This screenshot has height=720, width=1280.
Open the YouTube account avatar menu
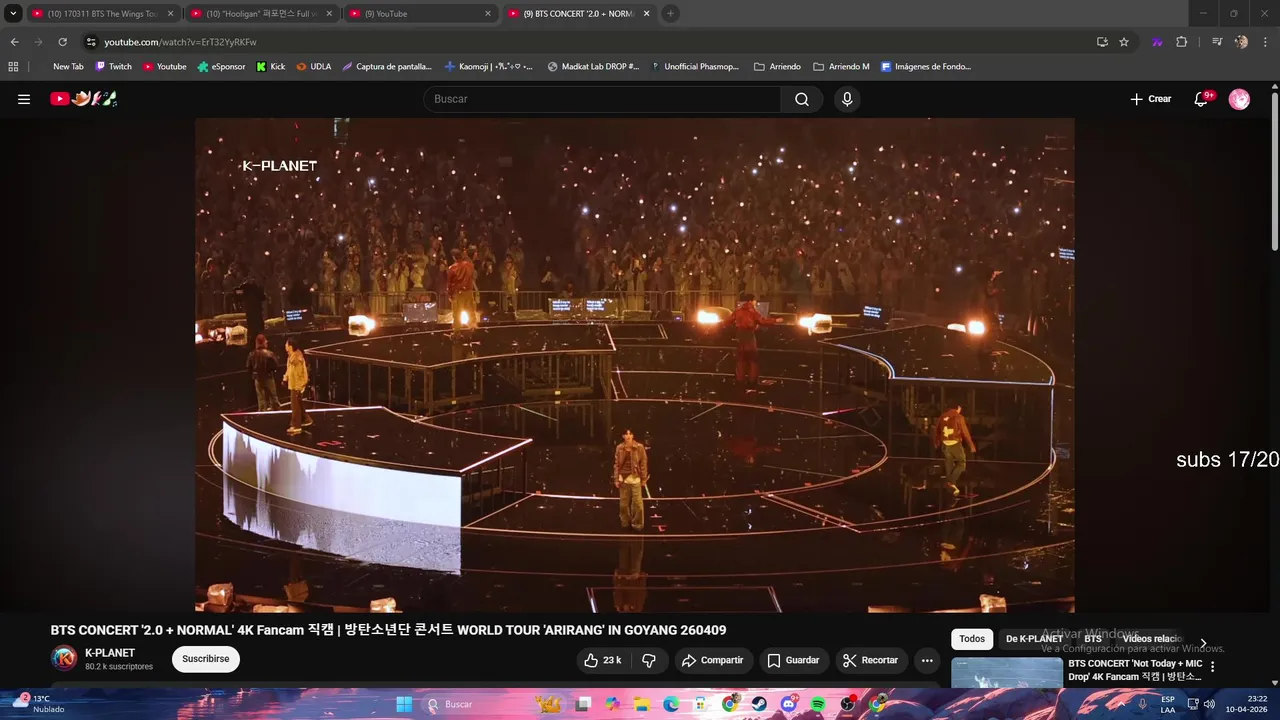(x=1239, y=99)
